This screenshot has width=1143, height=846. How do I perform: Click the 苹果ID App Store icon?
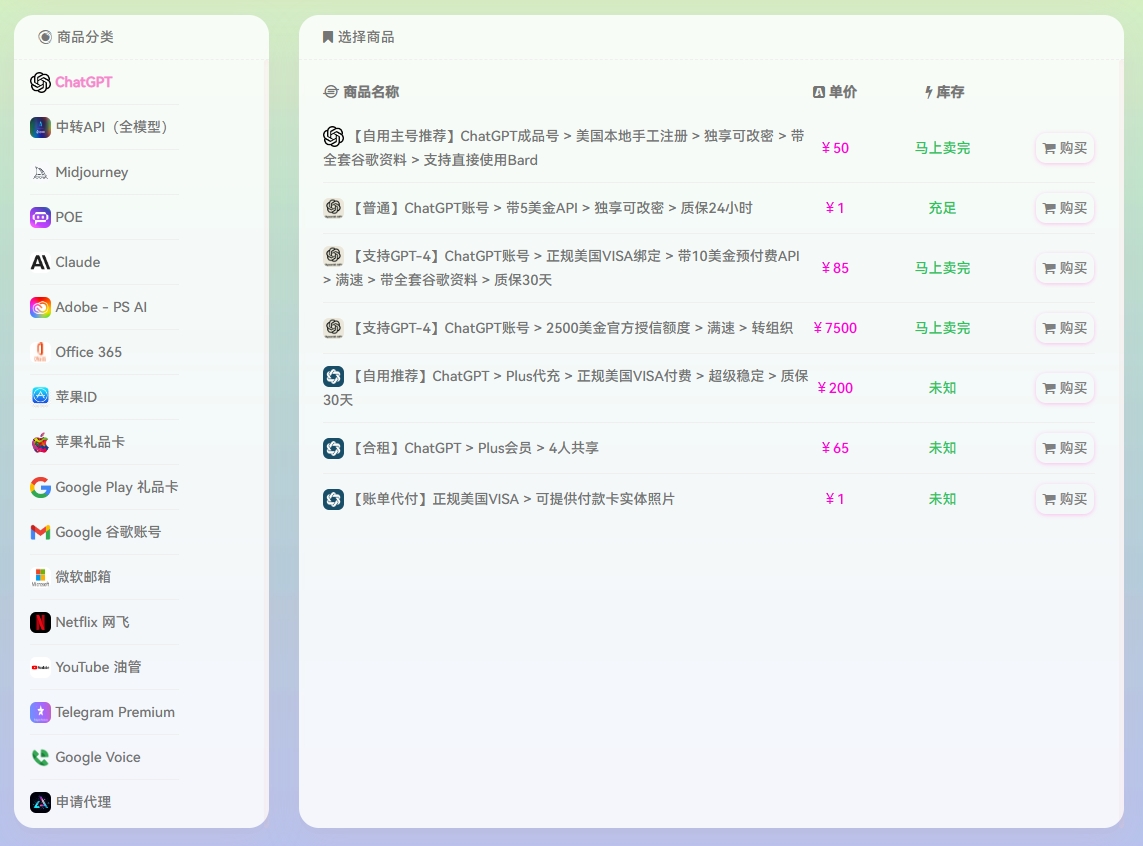tap(40, 397)
